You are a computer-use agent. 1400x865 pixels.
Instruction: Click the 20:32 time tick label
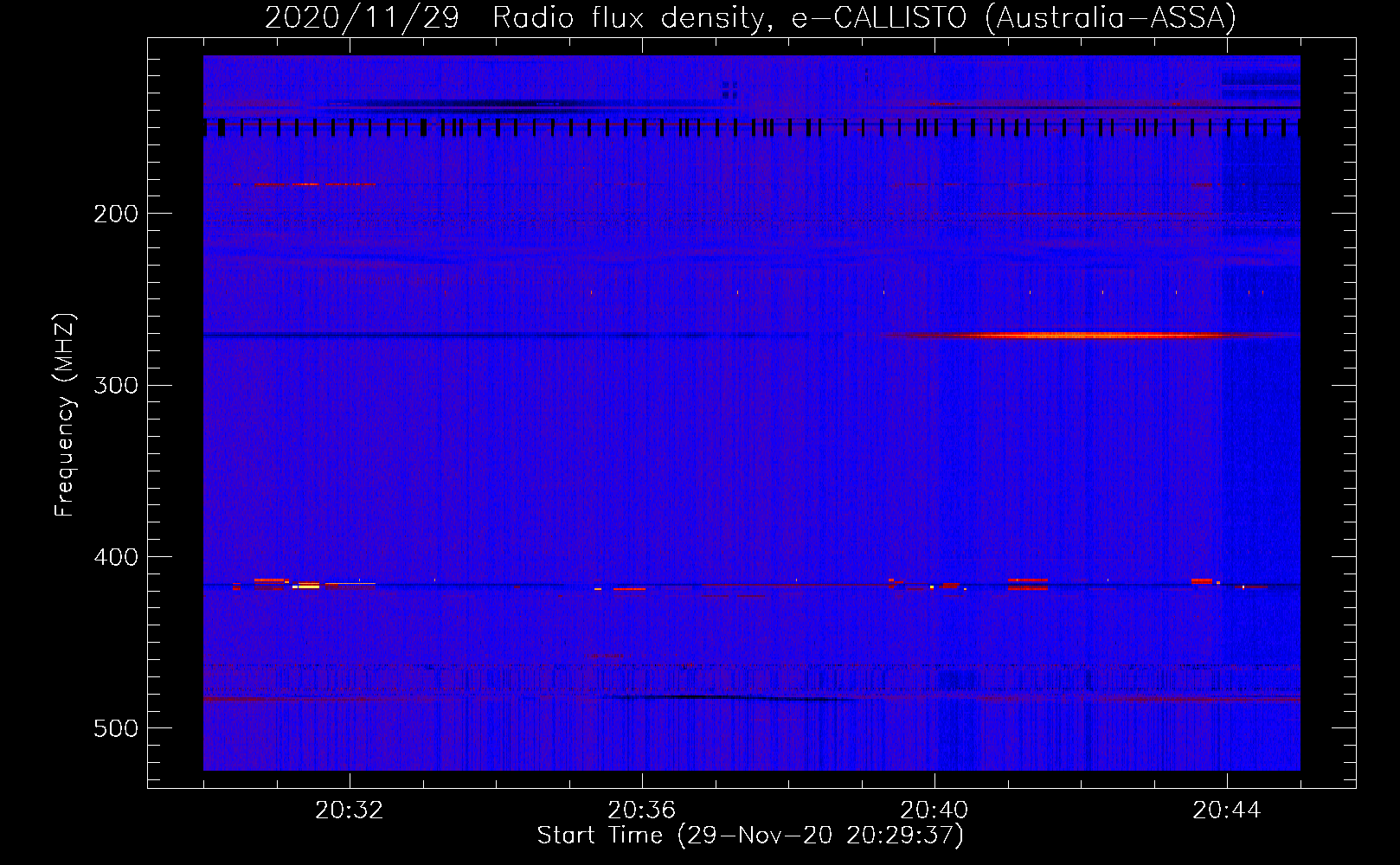pyautogui.click(x=350, y=811)
